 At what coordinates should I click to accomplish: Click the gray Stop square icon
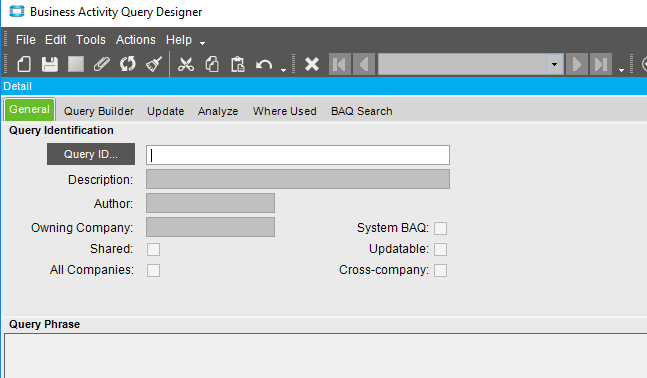tap(76, 64)
